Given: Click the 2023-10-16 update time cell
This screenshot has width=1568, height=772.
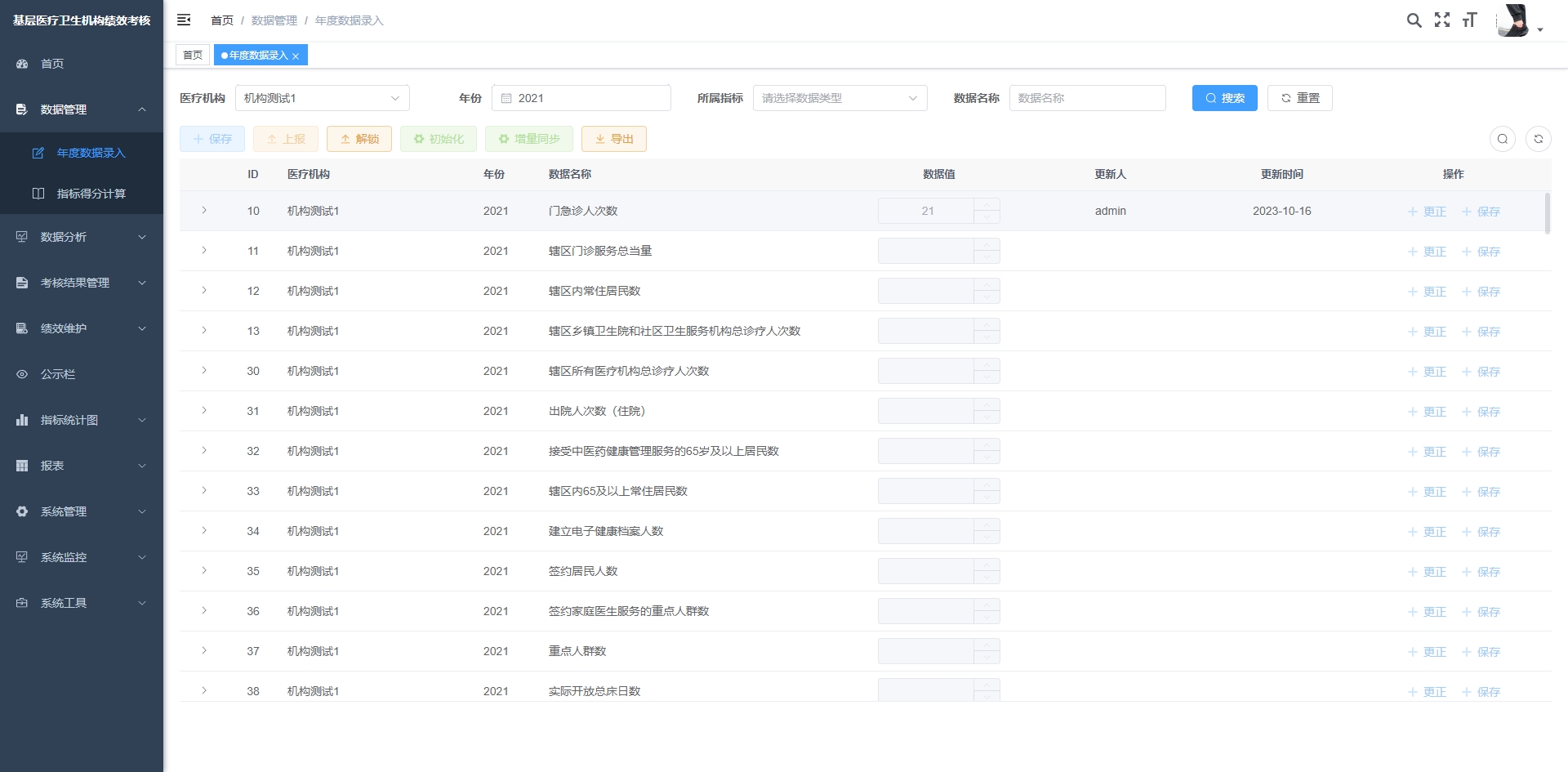Looking at the screenshot, I should point(1282,211).
